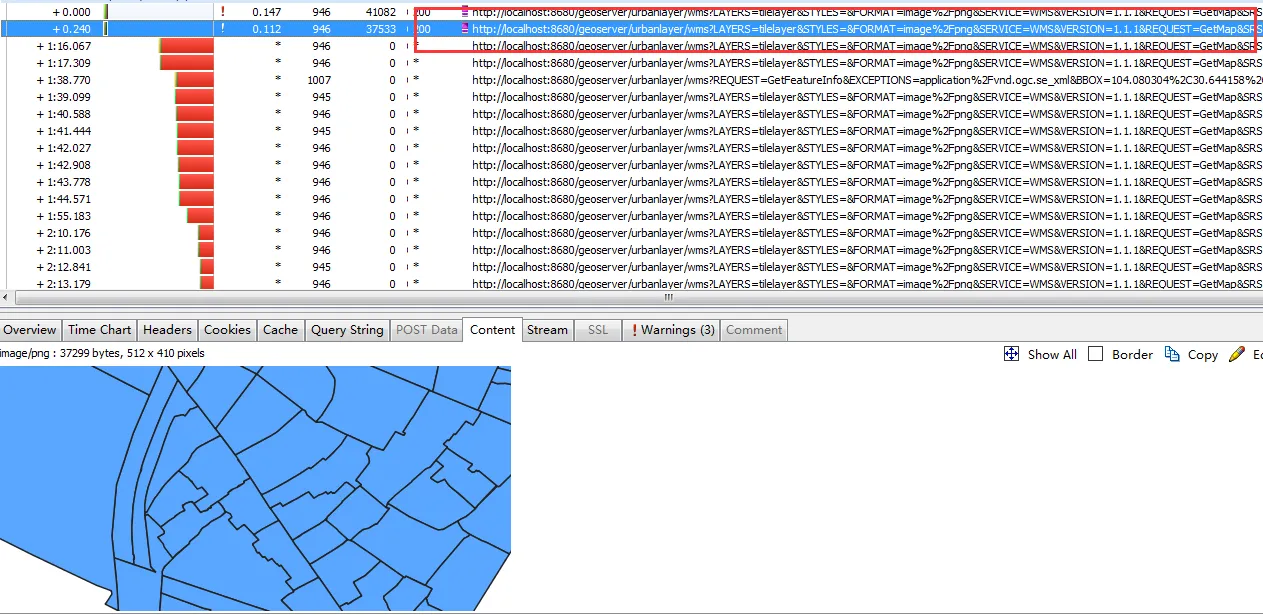Open the Overview tab

30,330
